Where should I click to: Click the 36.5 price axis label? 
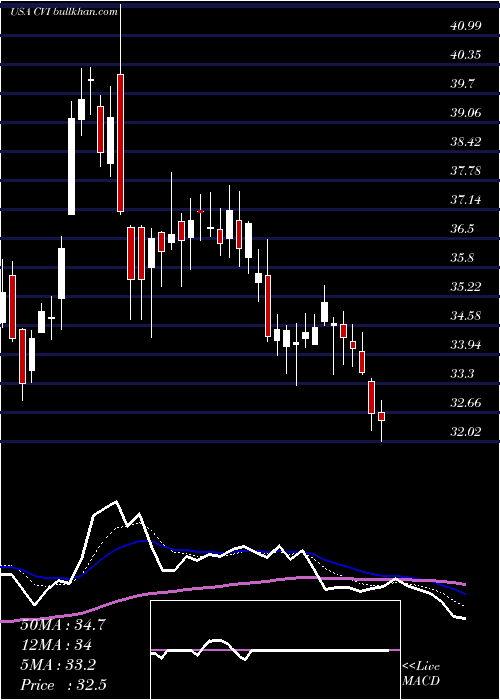(463, 229)
